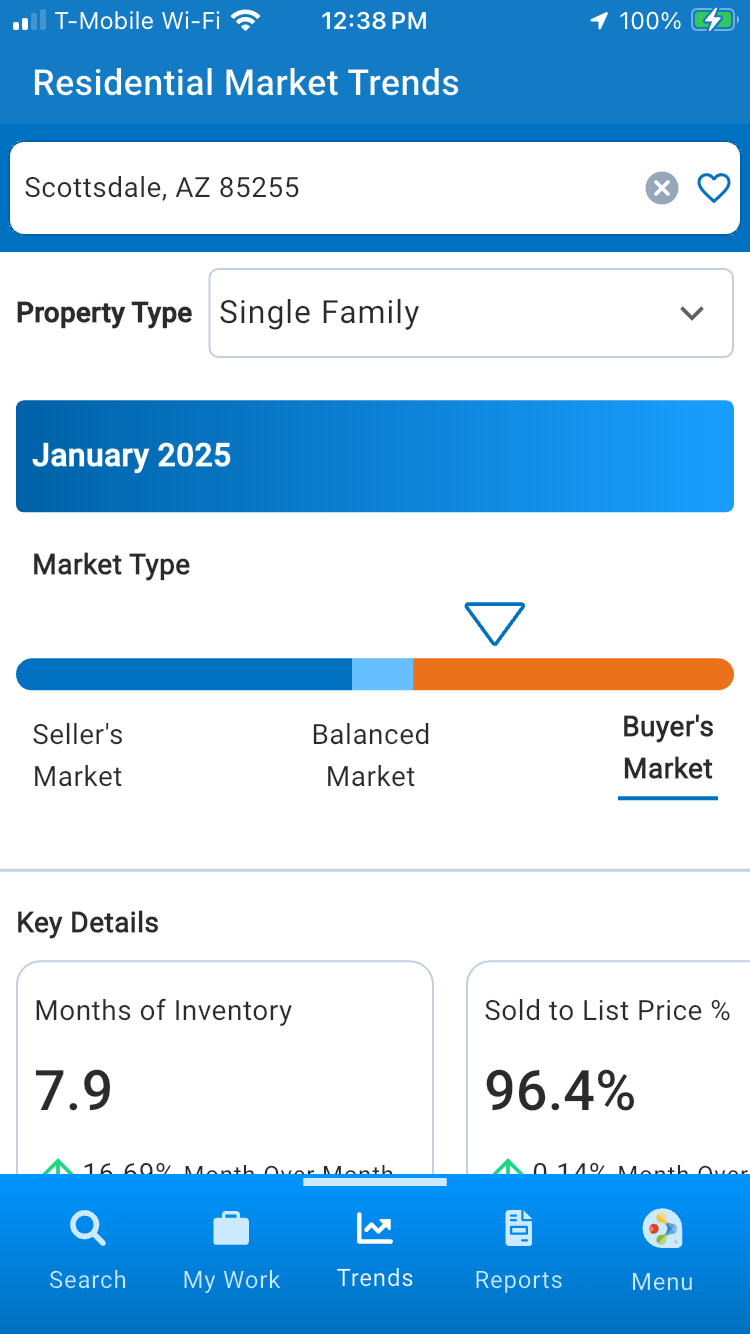Tap the dark blue seller's market segment
Viewport: 750px width, 1334px height.
click(184, 674)
